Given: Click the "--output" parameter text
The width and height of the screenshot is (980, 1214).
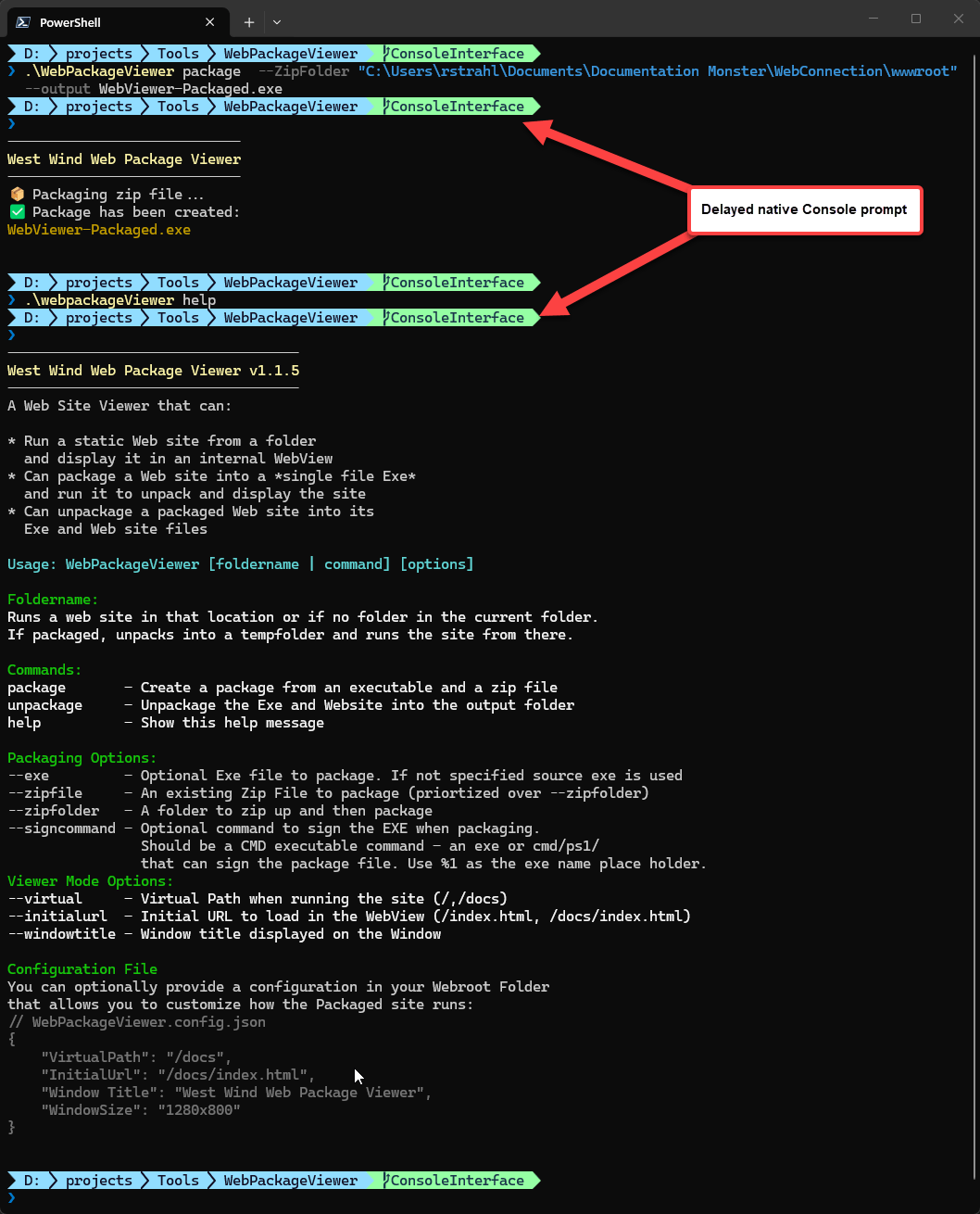Looking at the screenshot, I should coord(57,89).
